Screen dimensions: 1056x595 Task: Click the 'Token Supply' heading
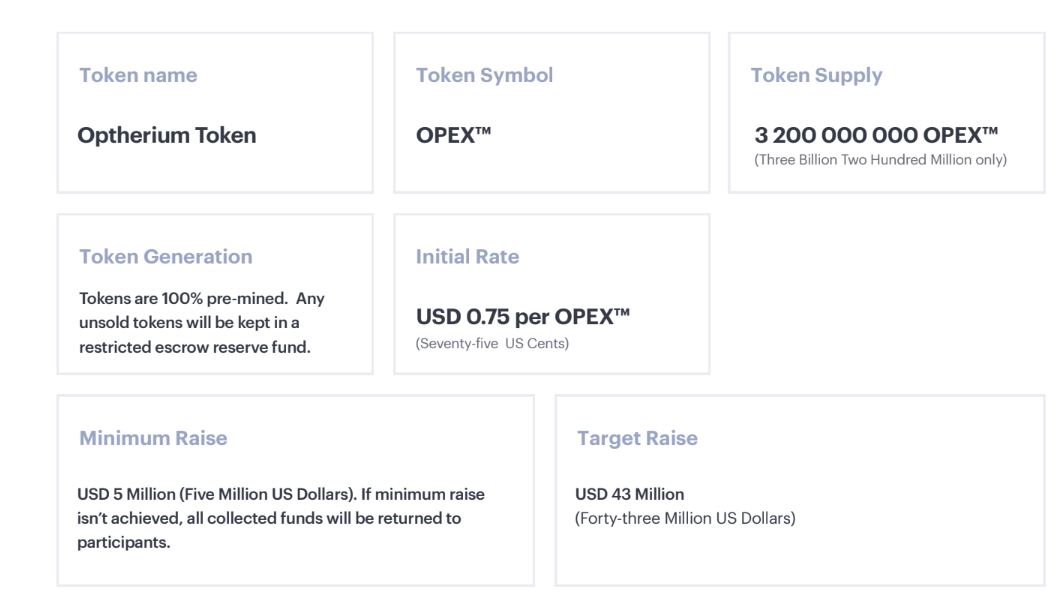(816, 75)
